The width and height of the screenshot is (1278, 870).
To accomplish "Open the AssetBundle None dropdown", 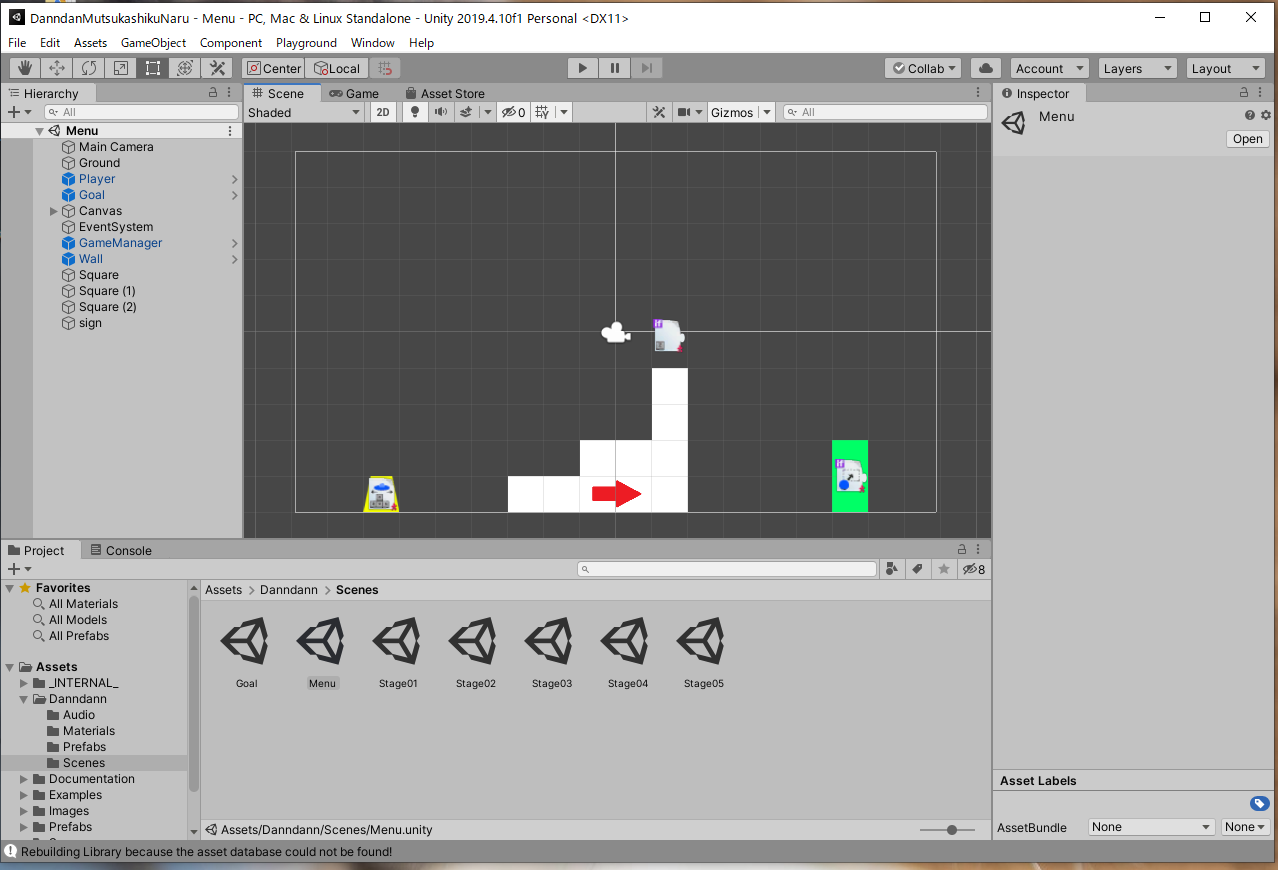I will pyautogui.click(x=1152, y=827).
